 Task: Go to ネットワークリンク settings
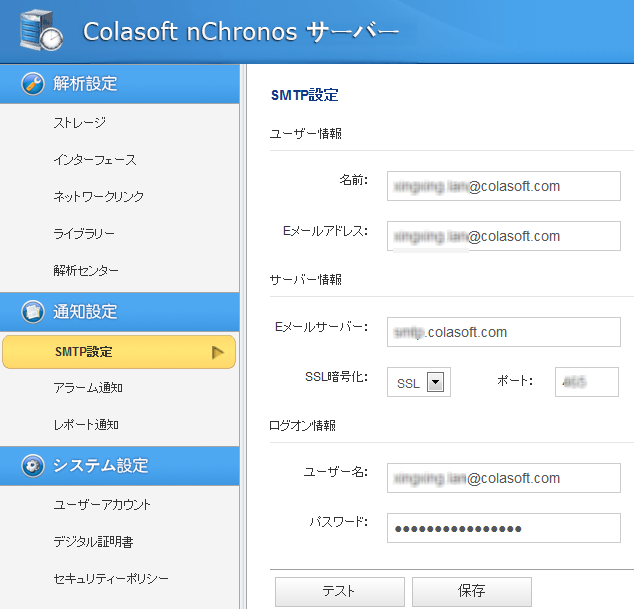tap(98, 197)
